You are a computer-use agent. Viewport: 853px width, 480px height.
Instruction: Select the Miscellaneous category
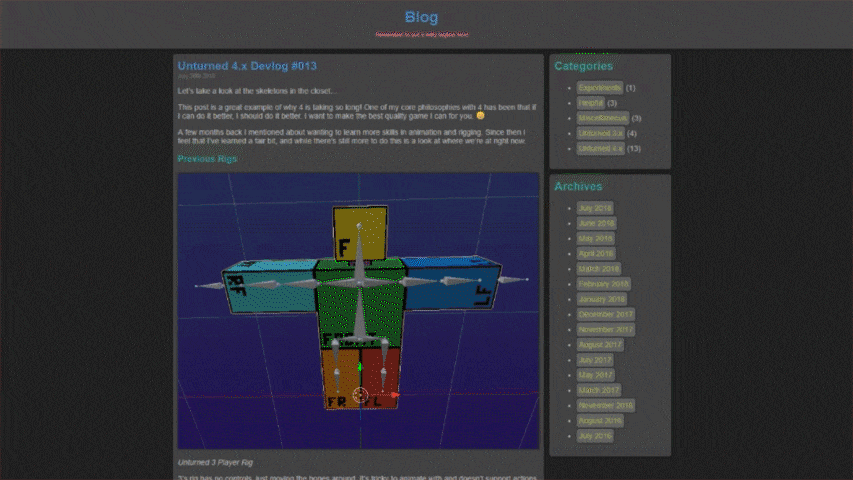point(603,118)
